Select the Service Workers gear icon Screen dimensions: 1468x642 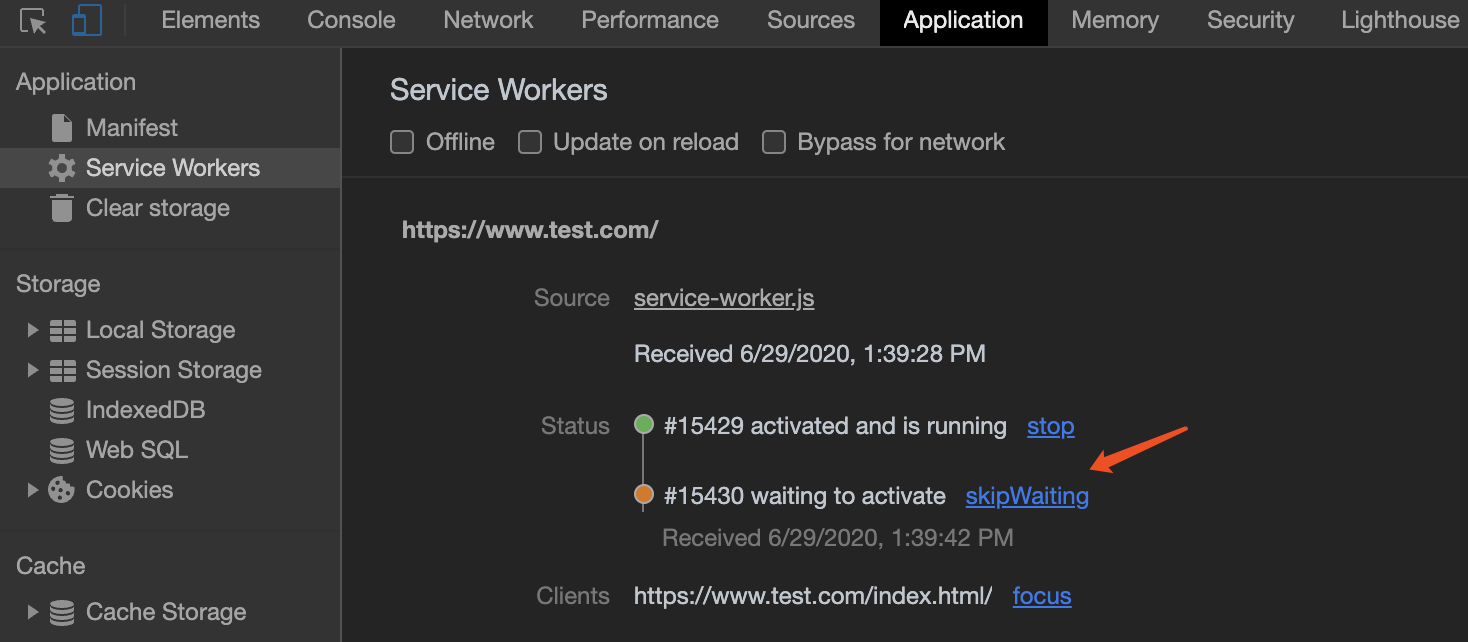[x=62, y=168]
